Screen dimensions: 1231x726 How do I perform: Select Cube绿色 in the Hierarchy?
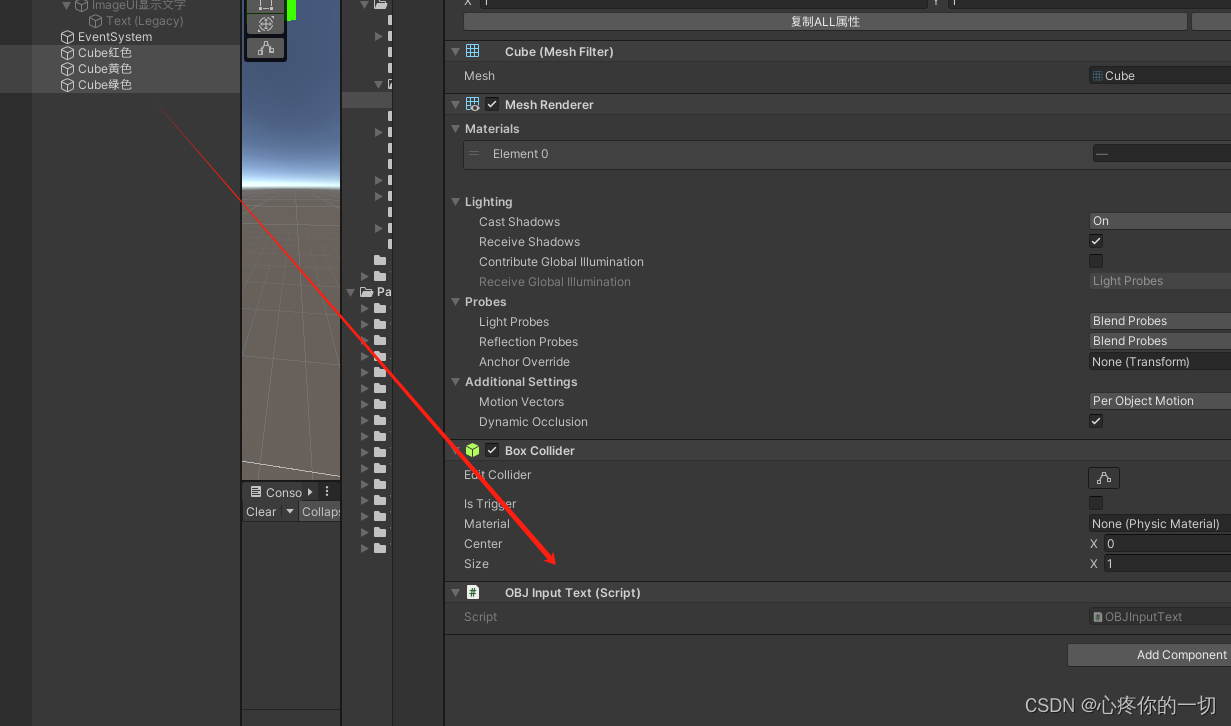pos(105,85)
